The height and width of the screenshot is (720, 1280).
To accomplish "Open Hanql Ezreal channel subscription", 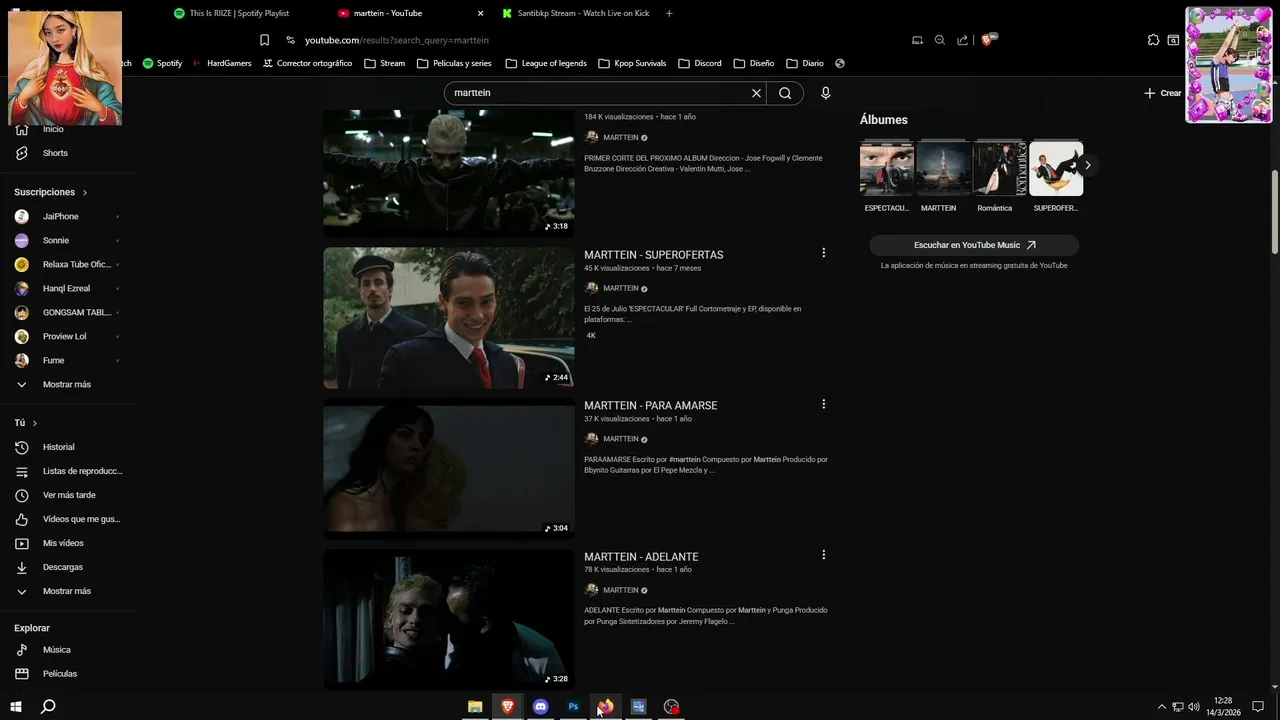I will point(68,288).
